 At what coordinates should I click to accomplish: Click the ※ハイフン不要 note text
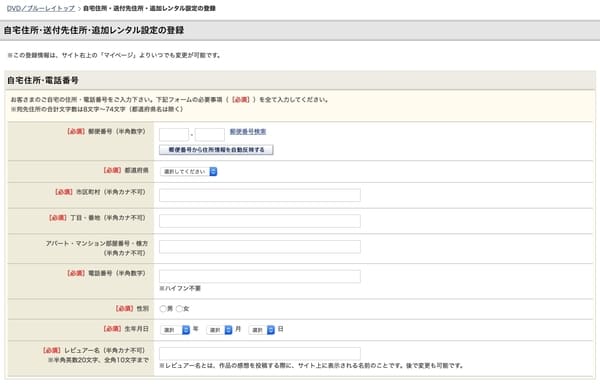tap(180, 288)
